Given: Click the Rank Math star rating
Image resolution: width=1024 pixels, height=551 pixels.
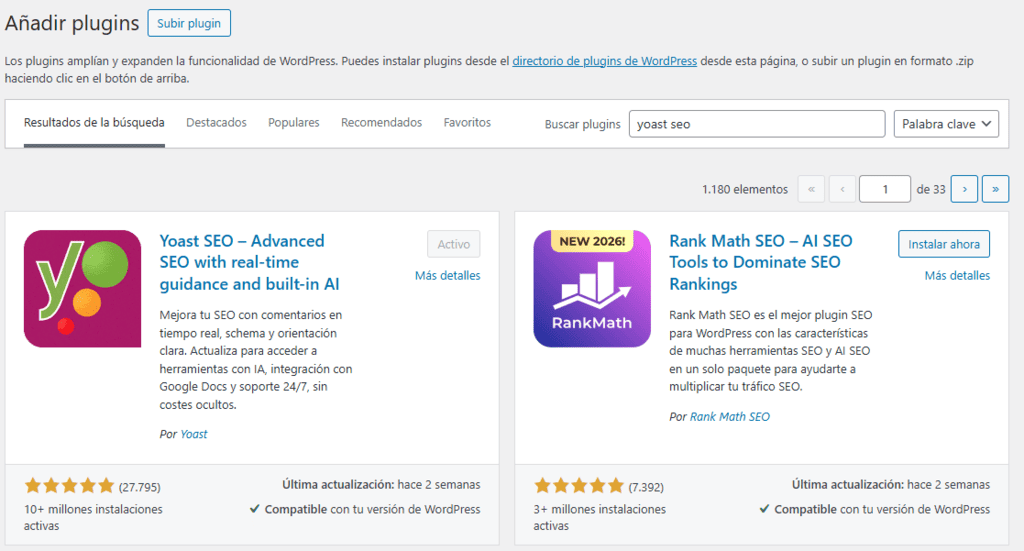Looking at the screenshot, I should [579, 486].
